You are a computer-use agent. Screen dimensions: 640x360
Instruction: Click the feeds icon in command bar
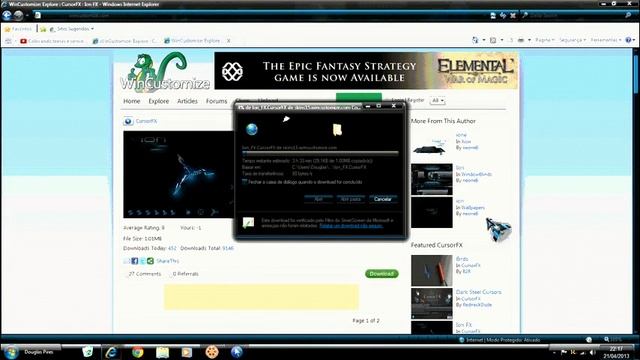(493, 40)
